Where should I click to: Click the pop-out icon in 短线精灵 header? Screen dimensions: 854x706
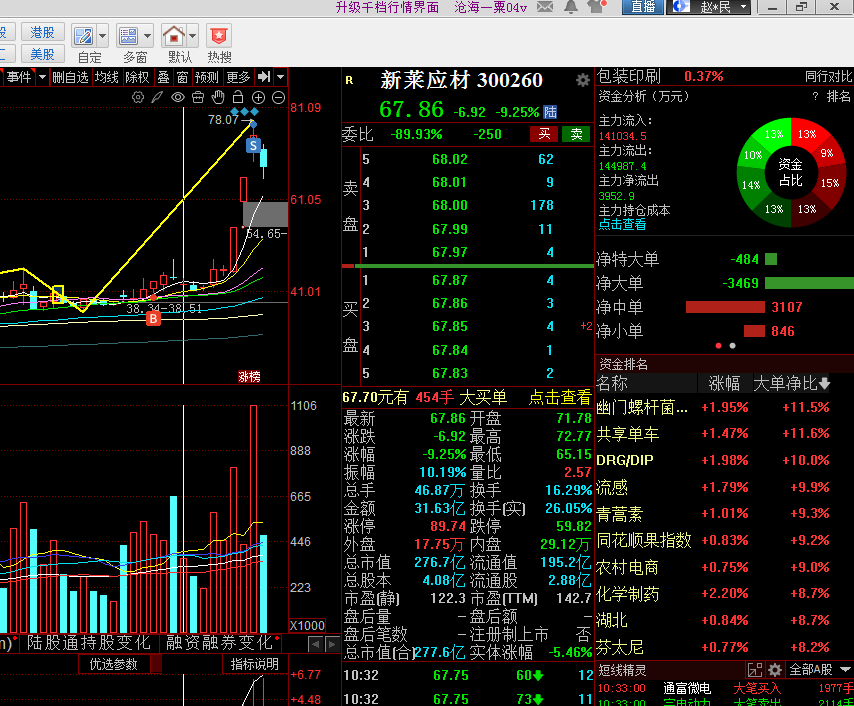pos(755,670)
